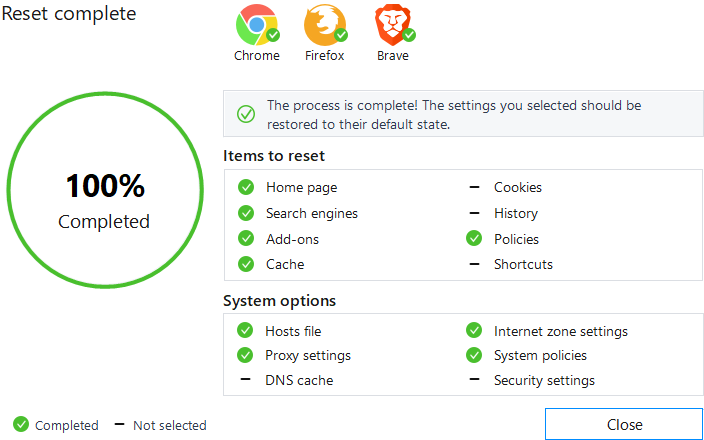Viewport: 704px width, 440px height.
Task: Click the checkmark beside Search engines
Action: tap(246, 213)
